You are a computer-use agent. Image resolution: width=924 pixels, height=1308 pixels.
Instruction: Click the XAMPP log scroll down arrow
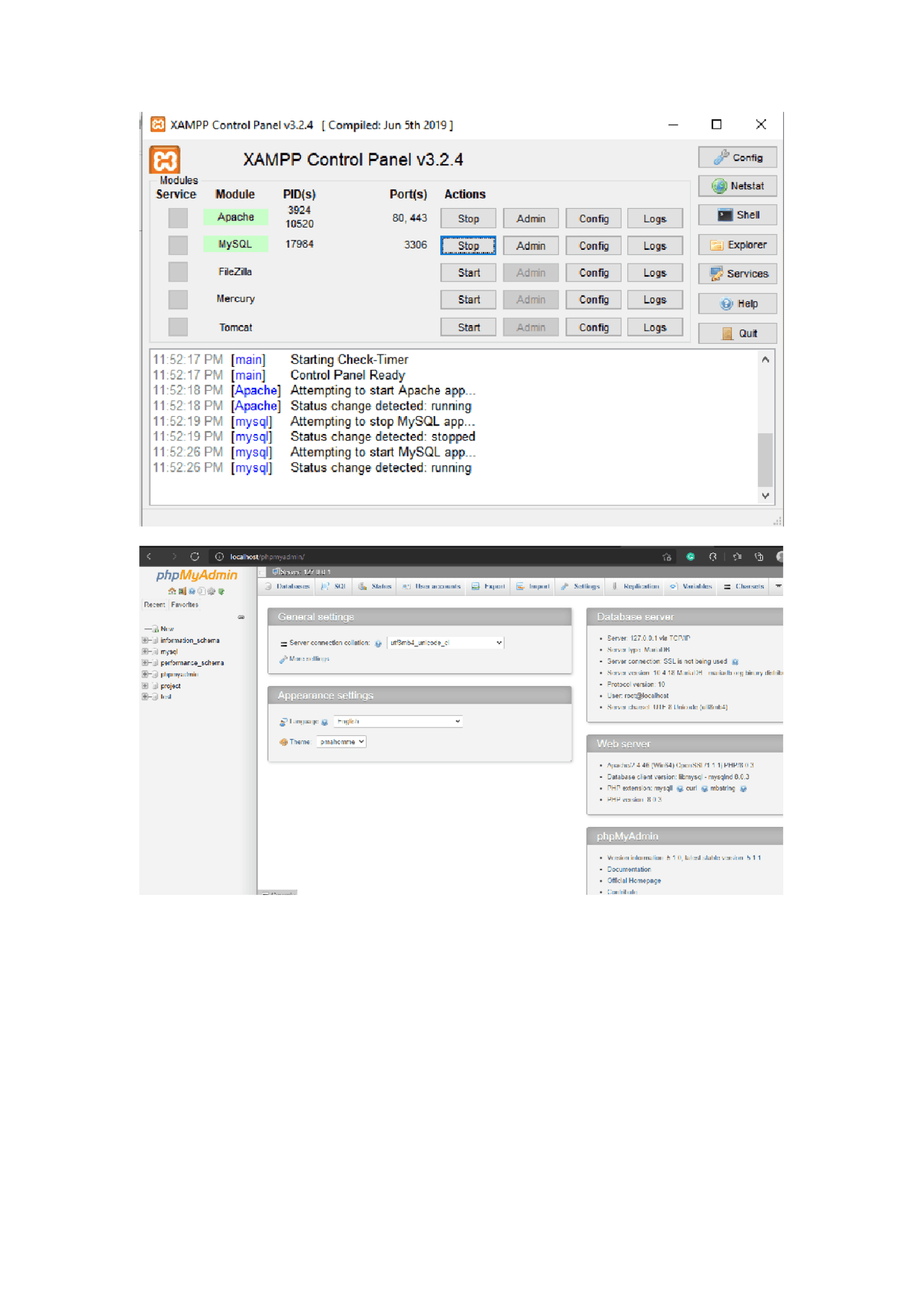(765, 495)
